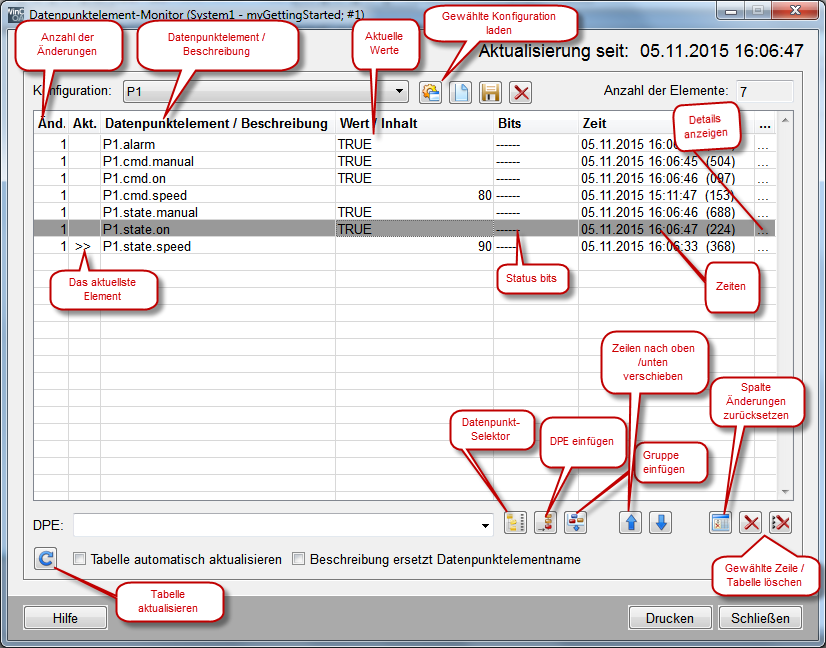The width and height of the screenshot is (826, 648).
Task: Show details via '...' in P1.cmd.speed row
Action: click(763, 195)
